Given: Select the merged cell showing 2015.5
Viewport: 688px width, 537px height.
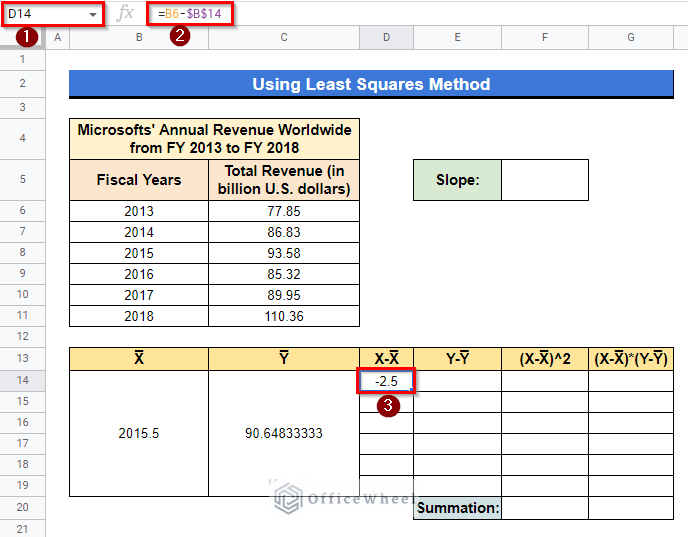Looking at the screenshot, I should 139,433.
